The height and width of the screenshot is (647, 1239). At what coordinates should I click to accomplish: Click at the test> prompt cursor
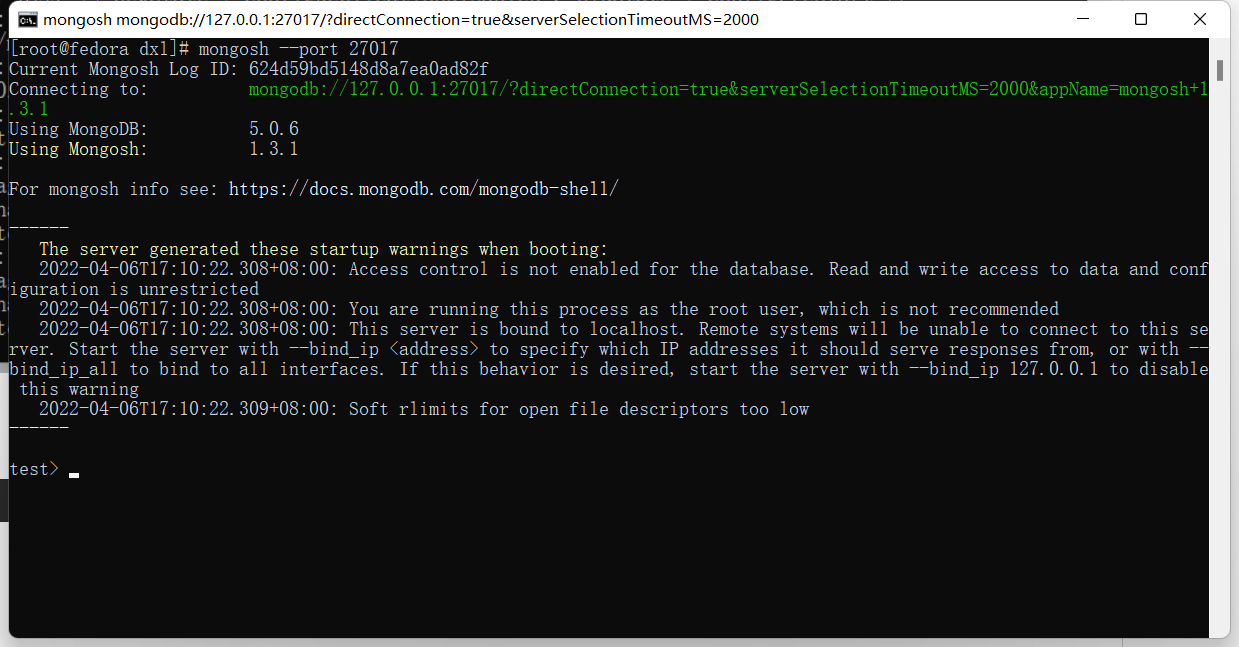(x=74, y=471)
